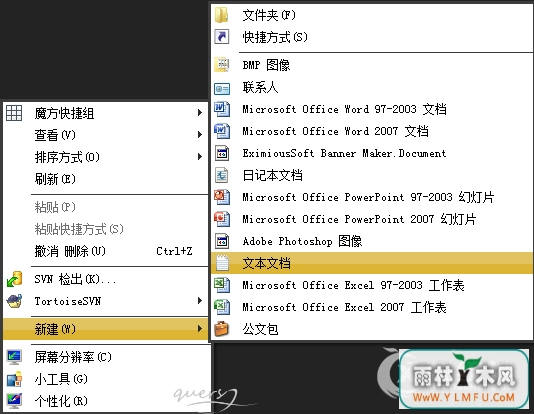Click the folder icon beside 文件夹(F)

click(x=222, y=15)
